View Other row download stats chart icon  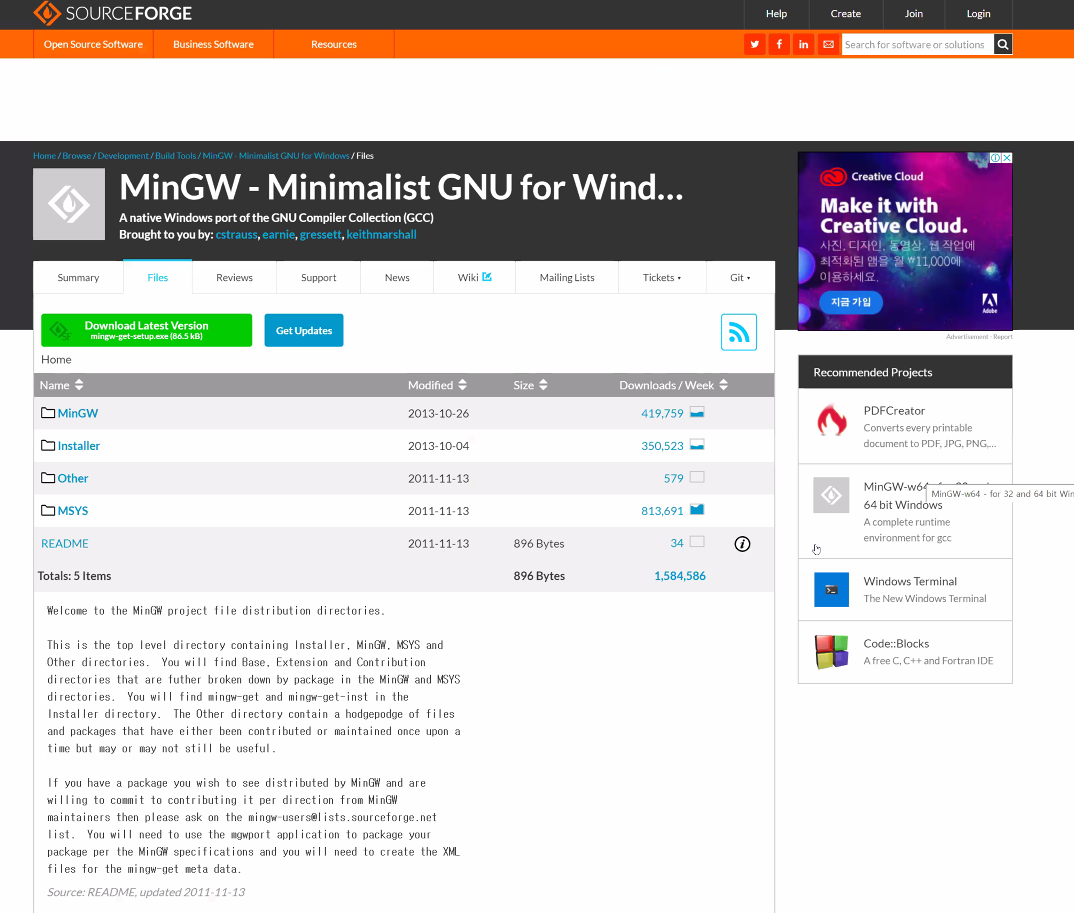click(x=697, y=477)
